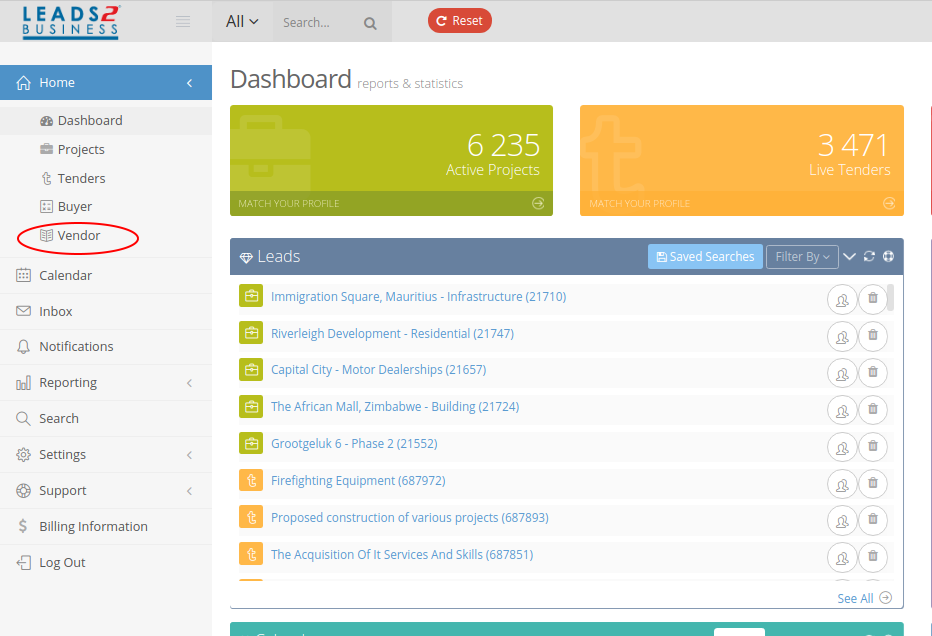The width and height of the screenshot is (932, 636).
Task: Toggle the sidebar hamburger menu
Action: (183, 22)
